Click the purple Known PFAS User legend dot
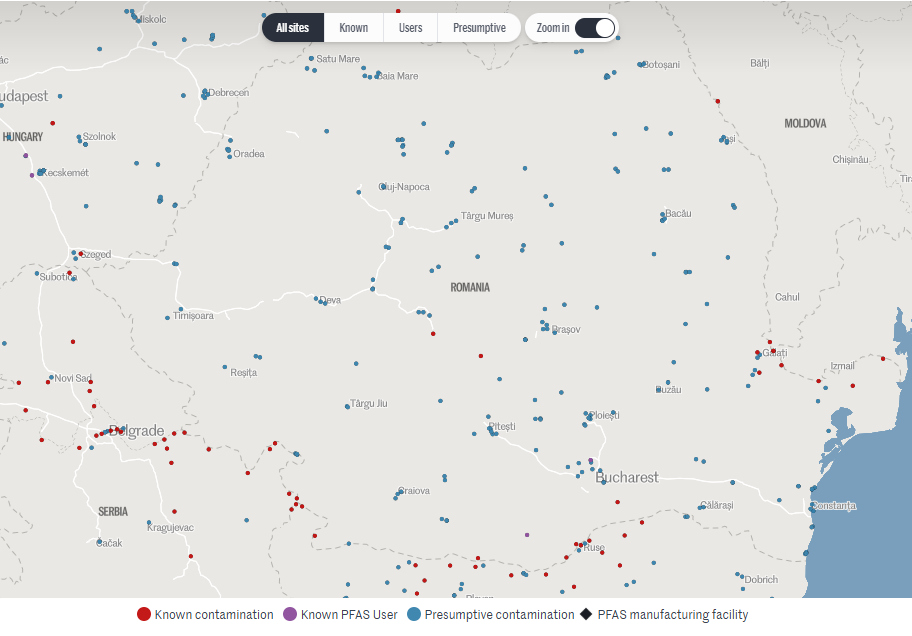Image resolution: width=912 pixels, height=636 pixels. [x=290, y=614]
